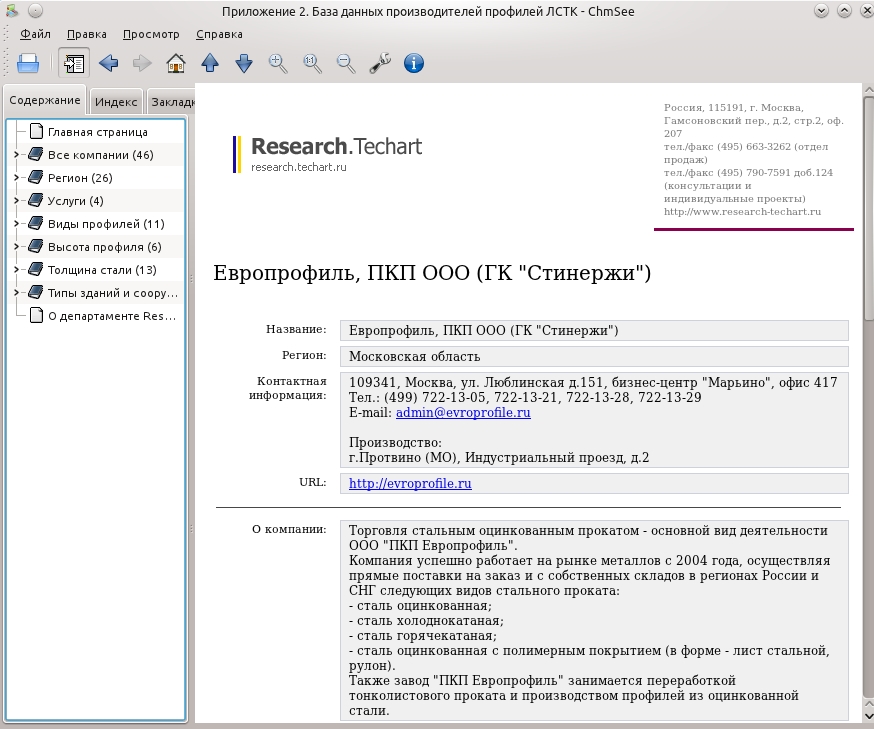Open the admin@evroprofile.ru email link

tap(463, 412)
